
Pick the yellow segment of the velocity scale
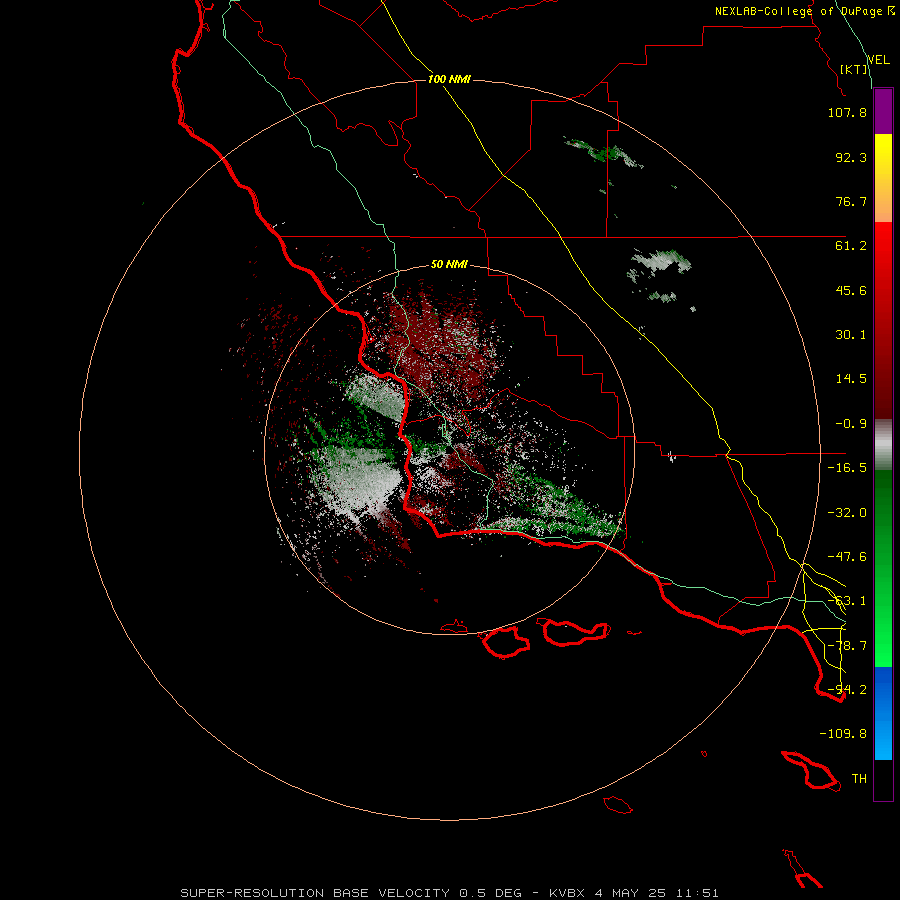pos(883,178)
